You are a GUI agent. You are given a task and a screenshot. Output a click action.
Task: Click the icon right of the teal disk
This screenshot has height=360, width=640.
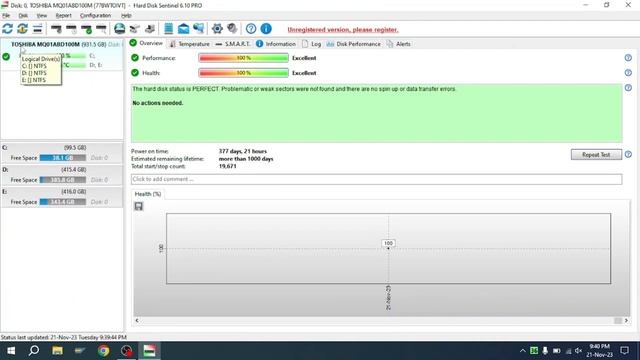pyautogui.click(x=135, y=29)
